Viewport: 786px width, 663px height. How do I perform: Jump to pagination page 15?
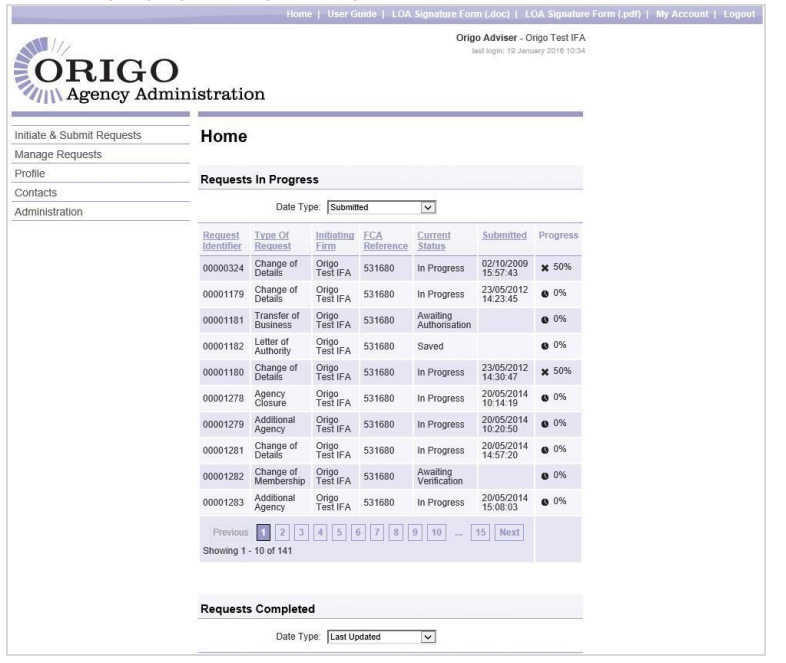coord(480,532)
